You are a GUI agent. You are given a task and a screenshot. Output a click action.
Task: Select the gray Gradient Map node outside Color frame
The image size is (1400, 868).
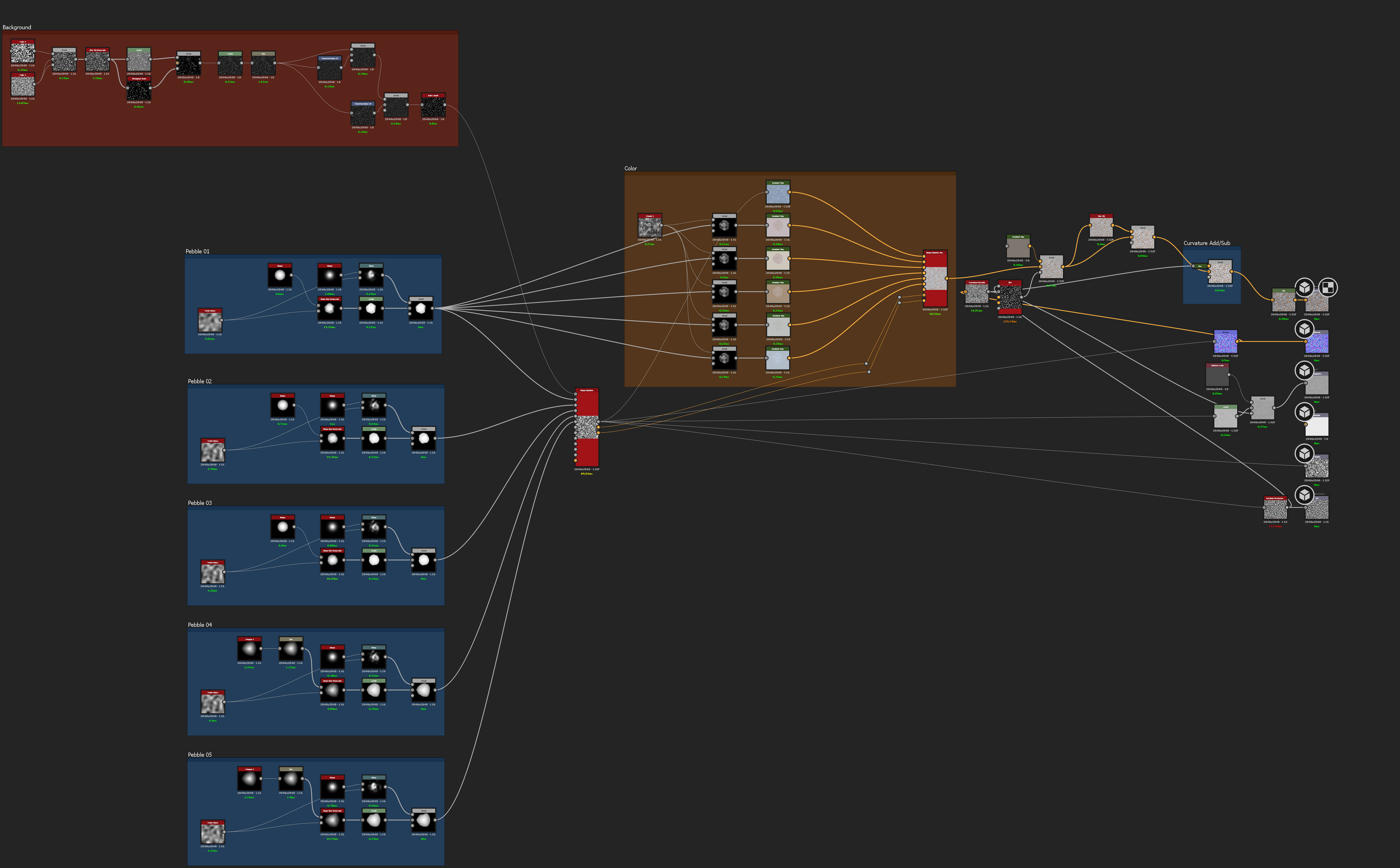click(x=1018, y=246)
